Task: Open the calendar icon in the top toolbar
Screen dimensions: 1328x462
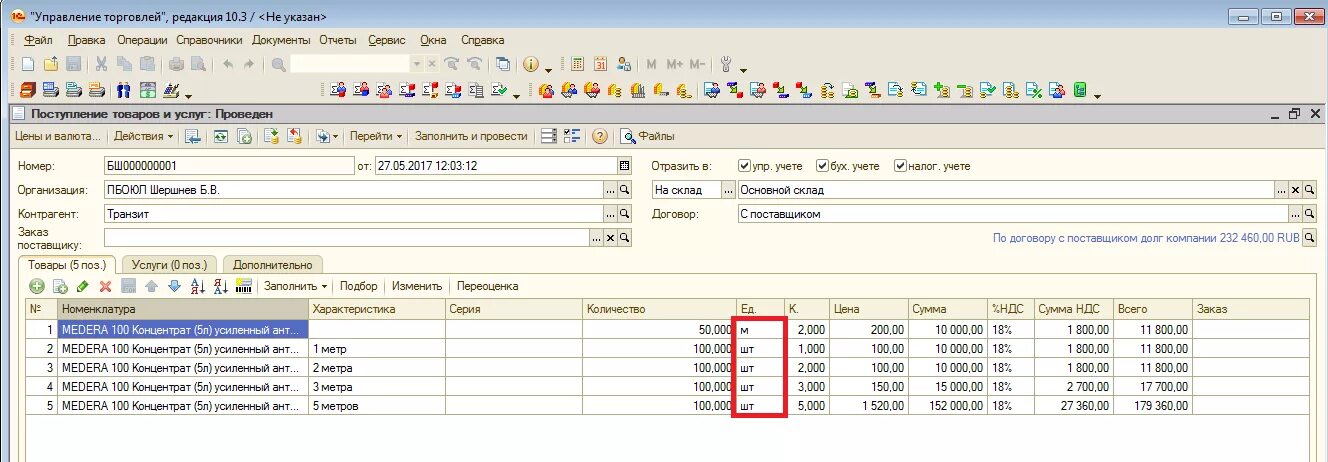Action: [600, 64]
